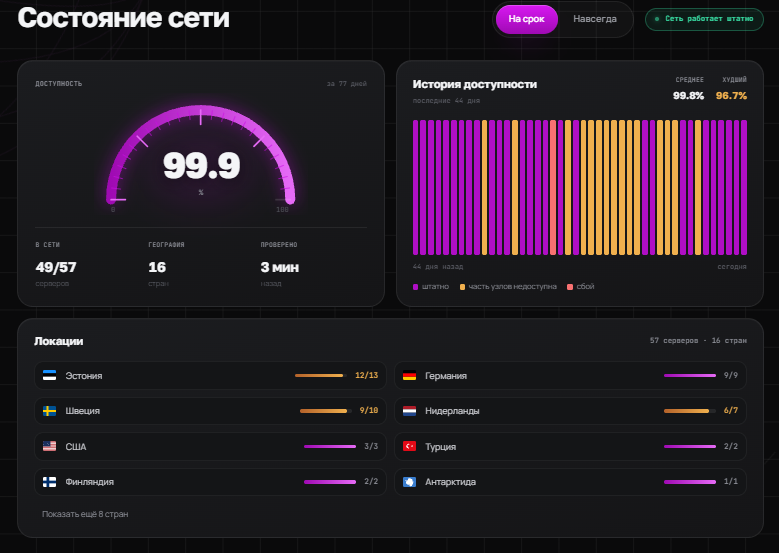Click the USA '3/3' server count
Viewport: 779px width, 553px height.
pos(371,446)
